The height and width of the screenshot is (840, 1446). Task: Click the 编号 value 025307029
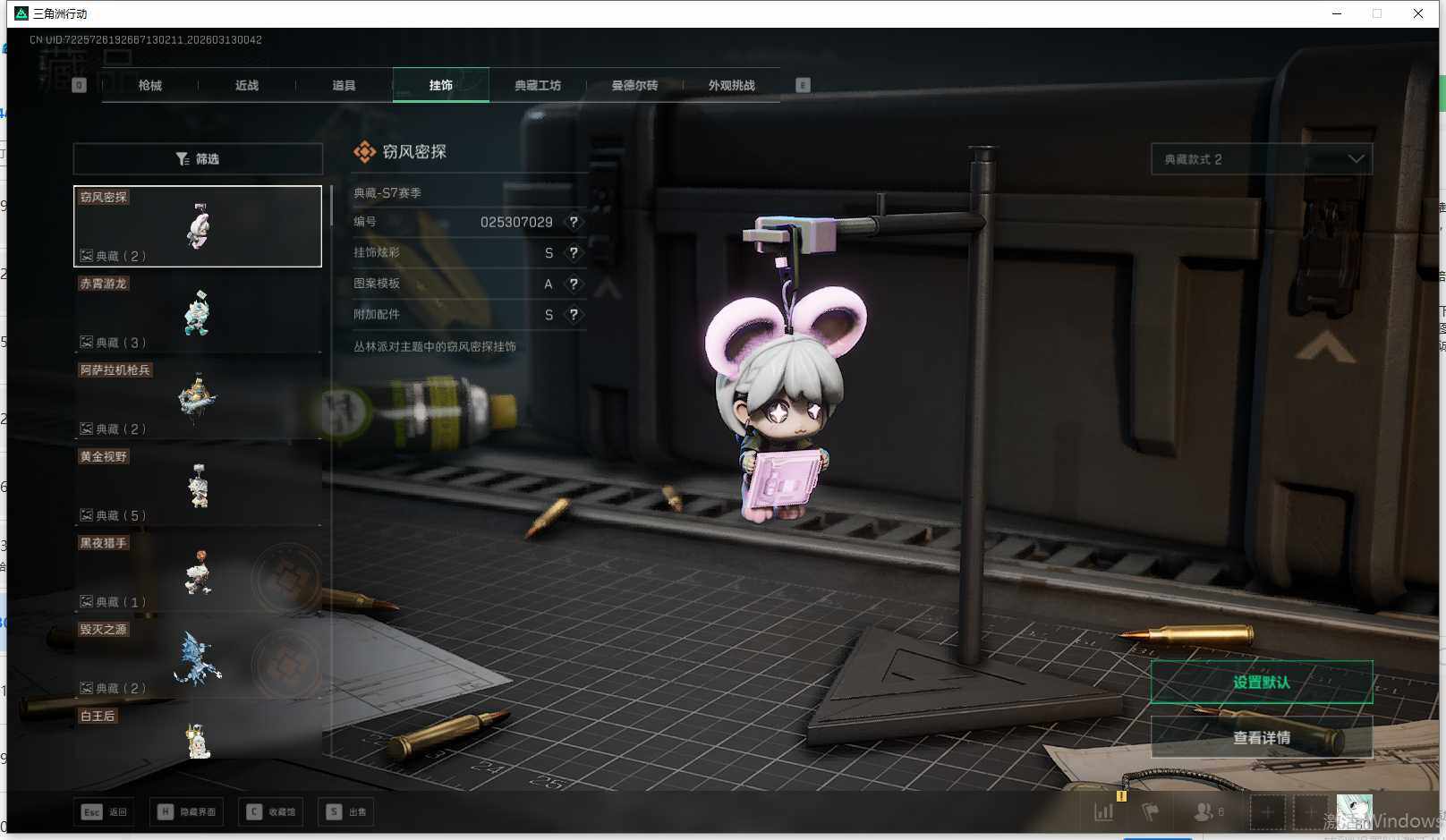coord(516,222)
